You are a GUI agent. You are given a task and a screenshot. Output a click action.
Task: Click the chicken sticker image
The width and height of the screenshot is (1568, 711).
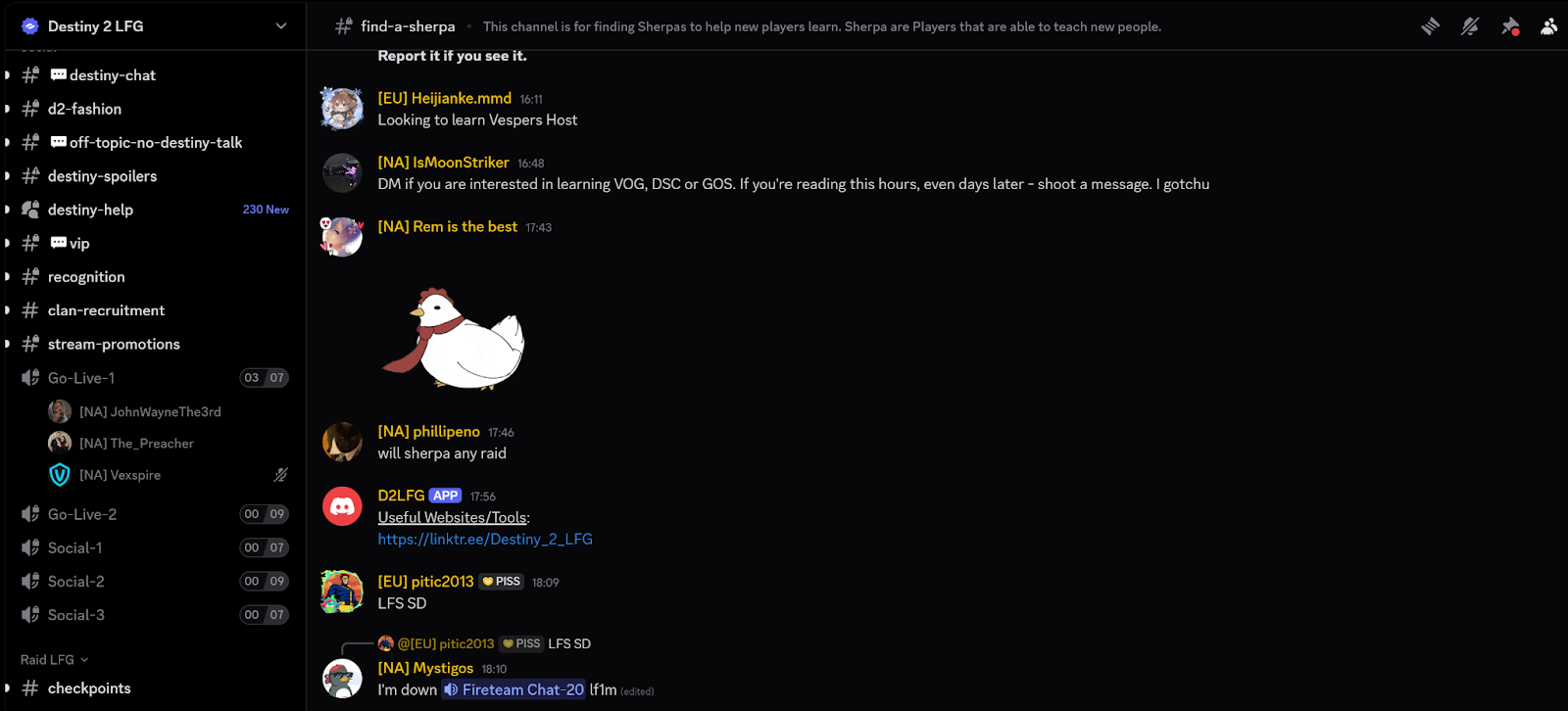(455, 338)
